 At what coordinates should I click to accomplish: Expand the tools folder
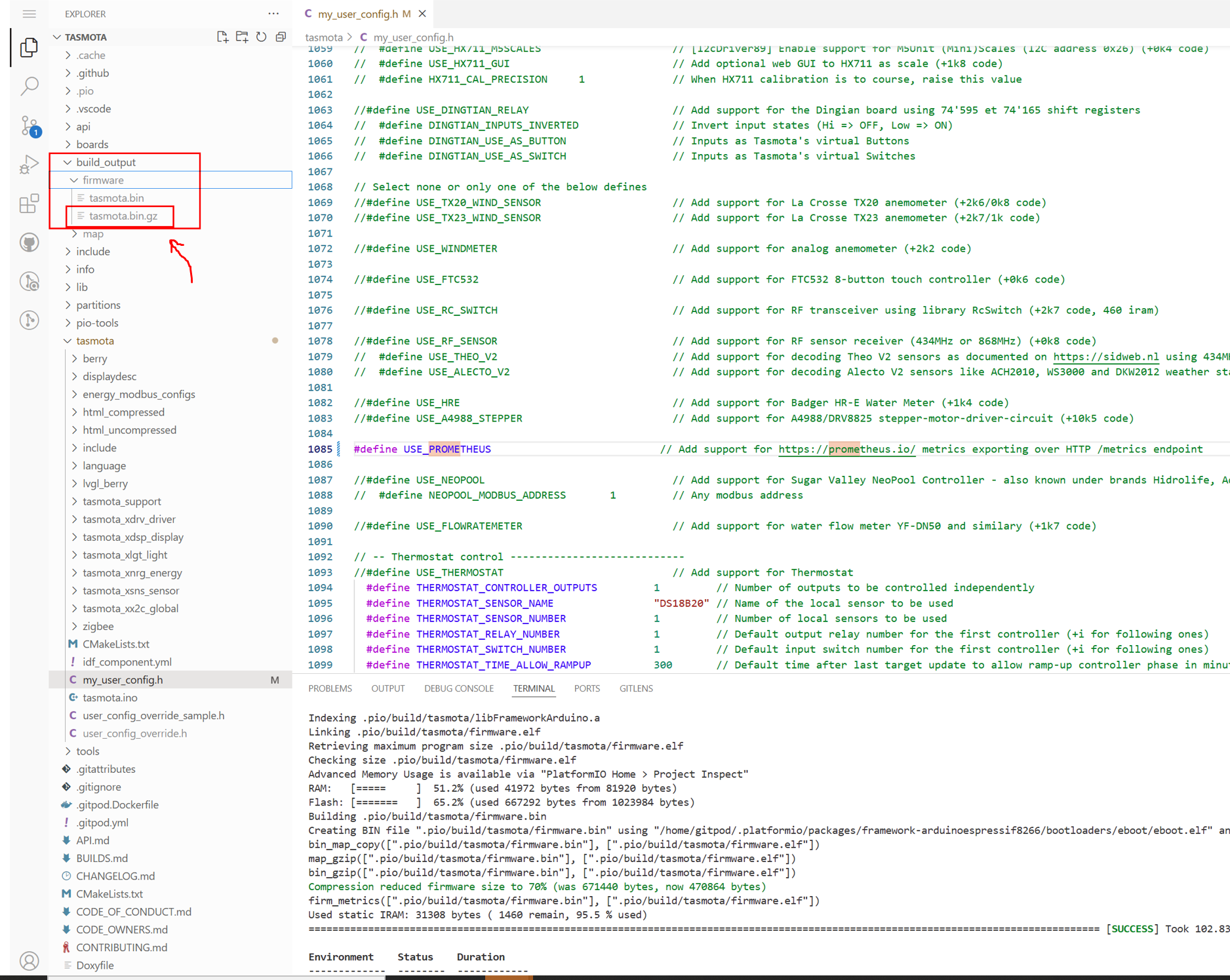tap(88, 751)
